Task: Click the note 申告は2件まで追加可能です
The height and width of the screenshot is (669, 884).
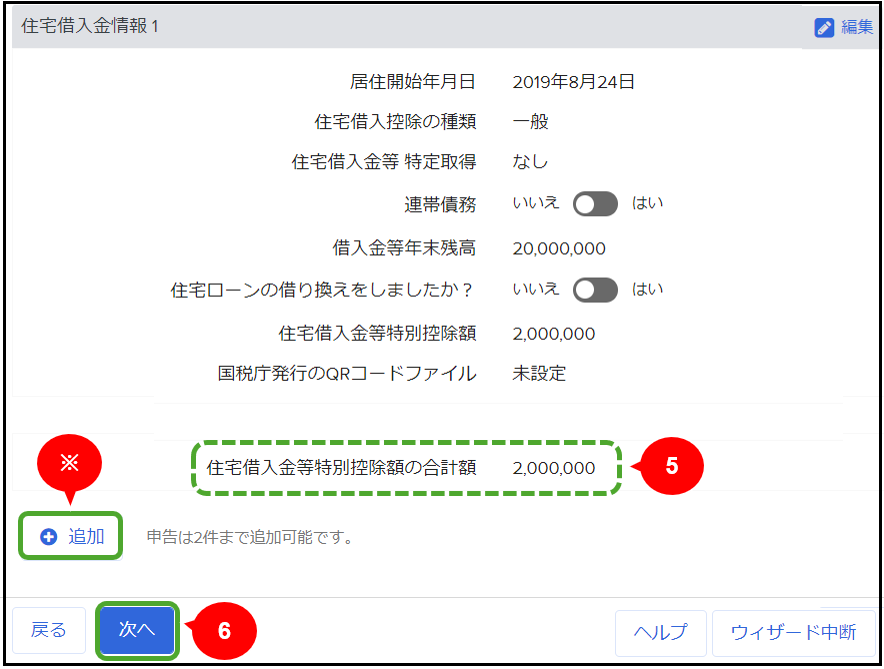Action: (x=250, y=537)
